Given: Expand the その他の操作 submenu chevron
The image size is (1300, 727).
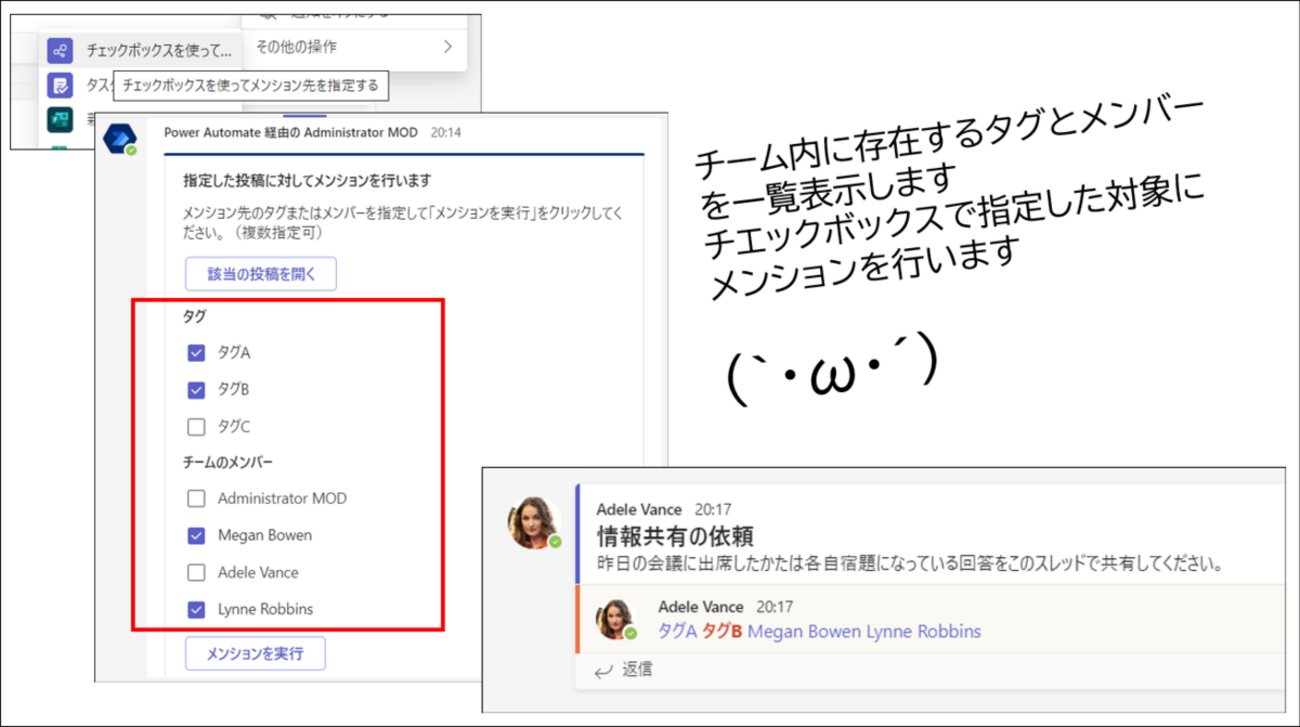Looking at the screenshot, I should click(447, 47).
